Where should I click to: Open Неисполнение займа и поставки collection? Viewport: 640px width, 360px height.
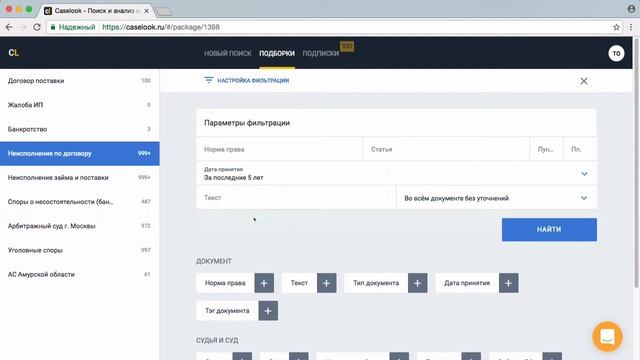coord(80,178)
